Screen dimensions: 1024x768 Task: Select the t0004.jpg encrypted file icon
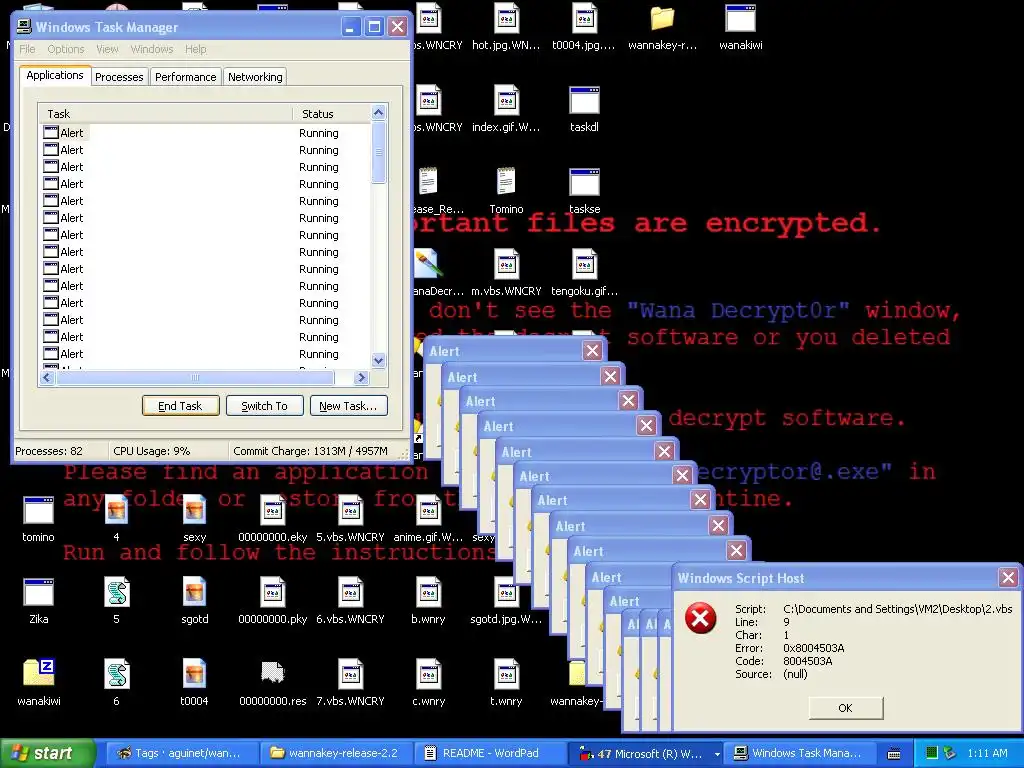[584, 19]
